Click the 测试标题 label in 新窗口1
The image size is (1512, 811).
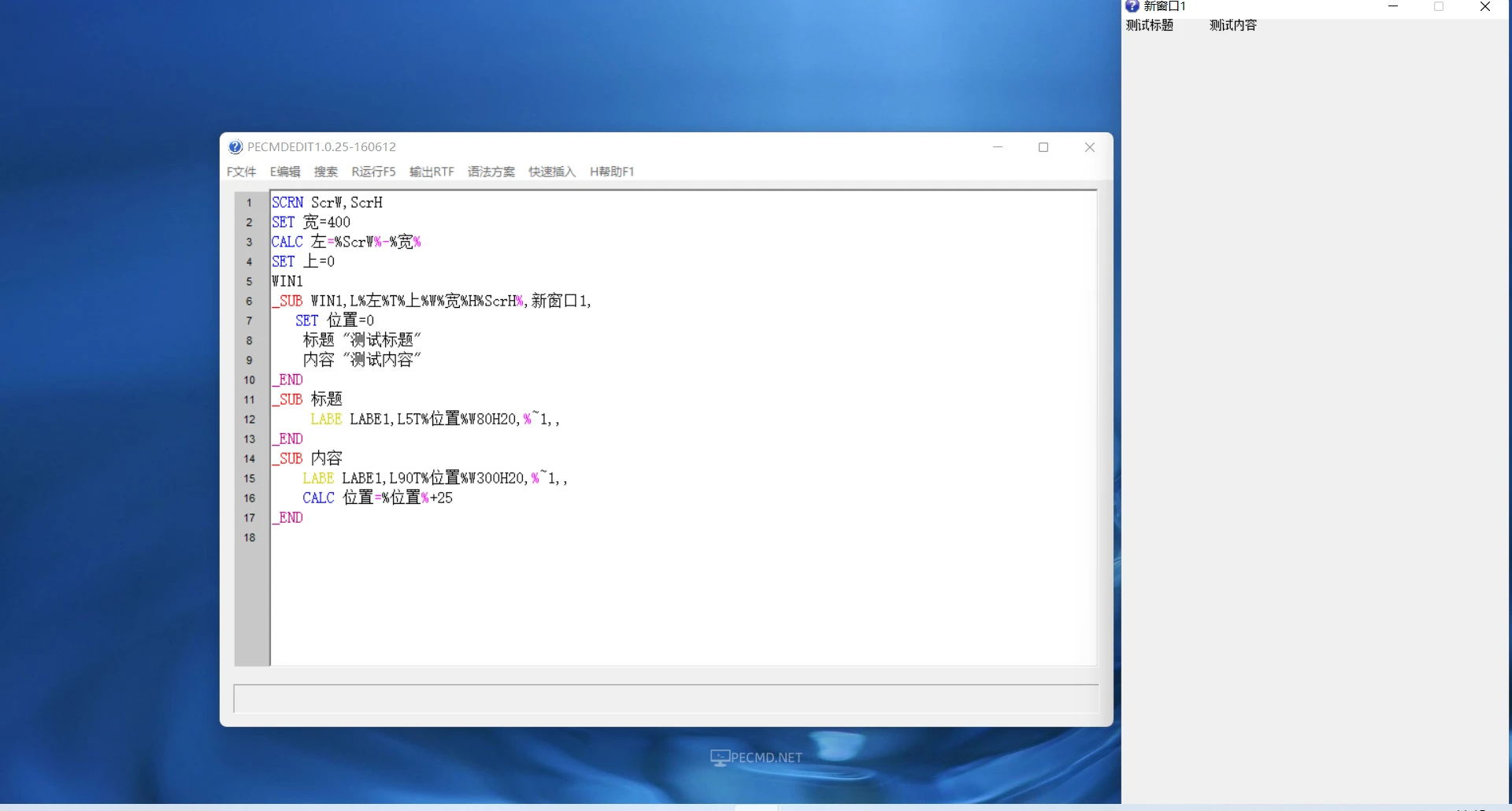click(1150, 25)
